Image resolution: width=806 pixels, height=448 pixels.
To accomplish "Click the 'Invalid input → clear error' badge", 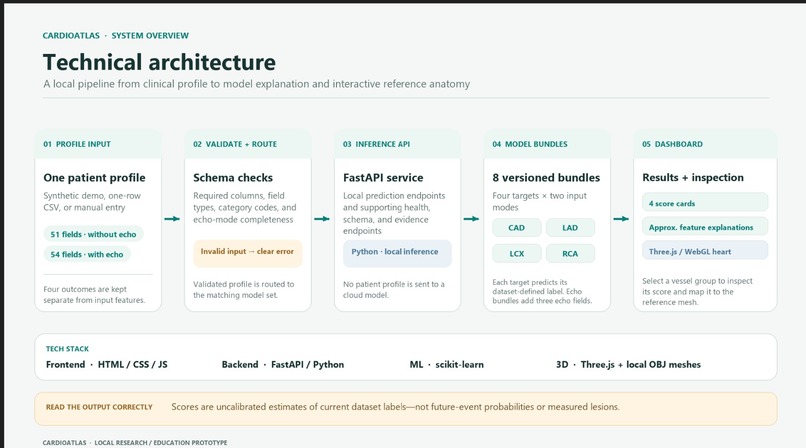I will [x=248, y=253].
